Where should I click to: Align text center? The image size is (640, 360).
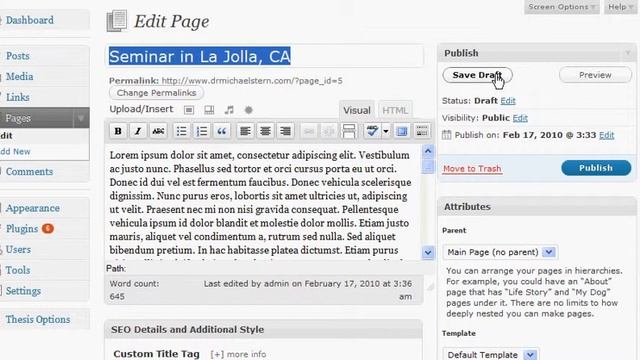265,131
